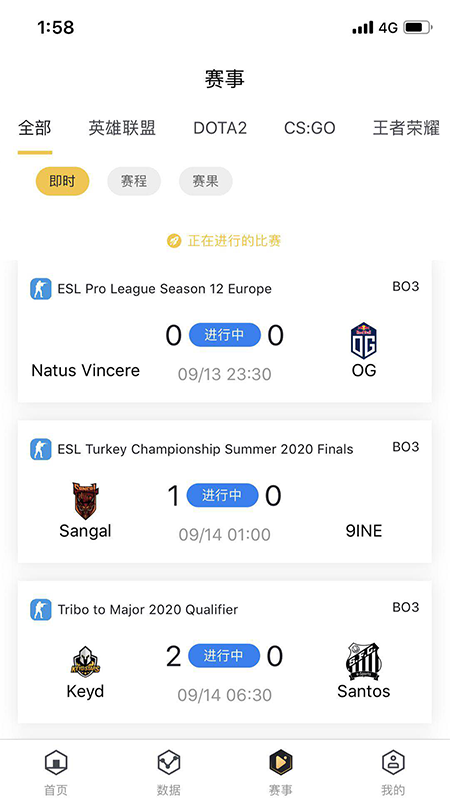Click CS:GO icon beside ESL Pro League
Image resolution: width=450 pixels, height=800 pixels.
[x=40, y=289]
